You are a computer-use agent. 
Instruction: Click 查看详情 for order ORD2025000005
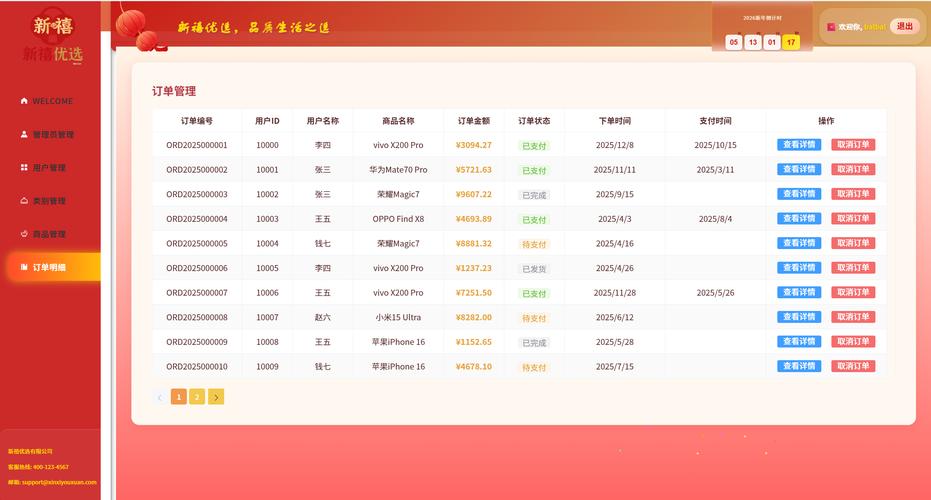pyautogui.click(x=799, y=243)
